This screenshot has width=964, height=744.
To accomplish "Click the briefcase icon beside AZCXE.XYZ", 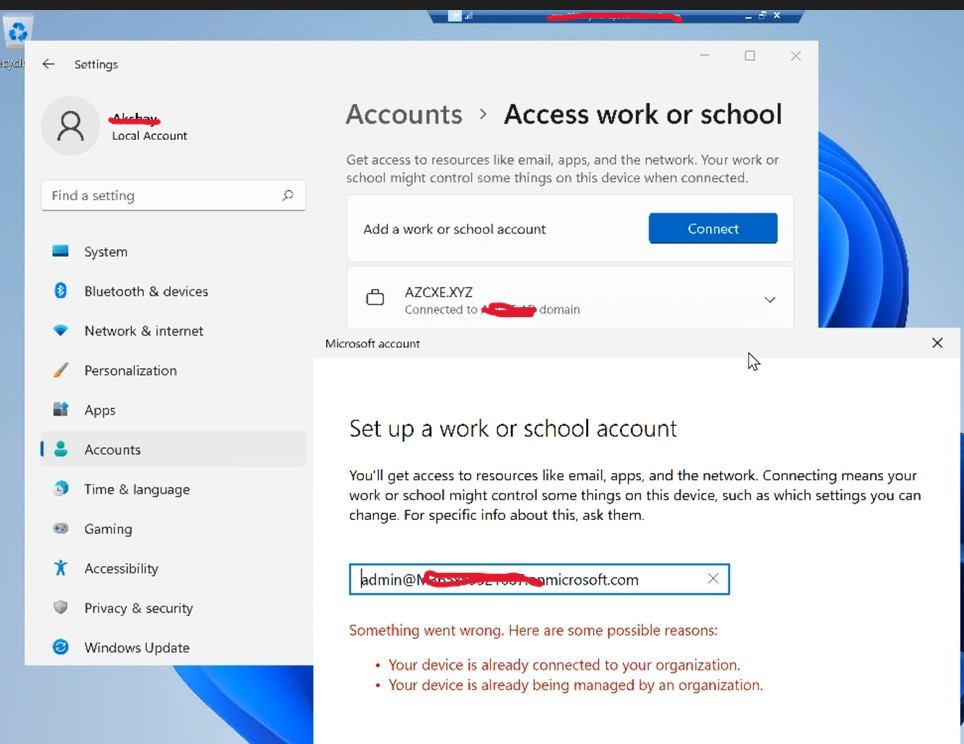I will point(375,298).
